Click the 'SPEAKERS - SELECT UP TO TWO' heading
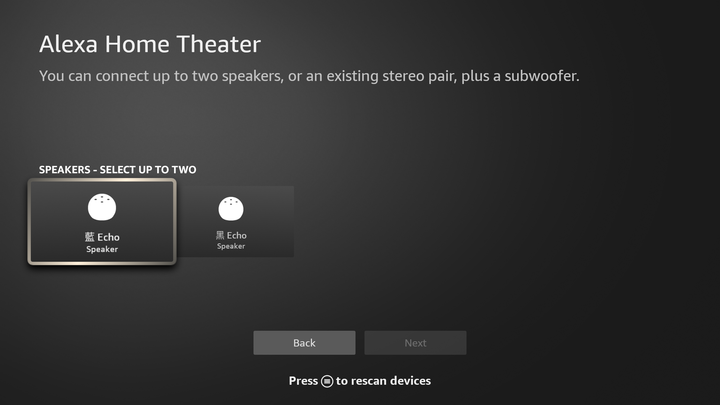Image resolution: width=720 pixels, height=405 pixels. (118, 169)
